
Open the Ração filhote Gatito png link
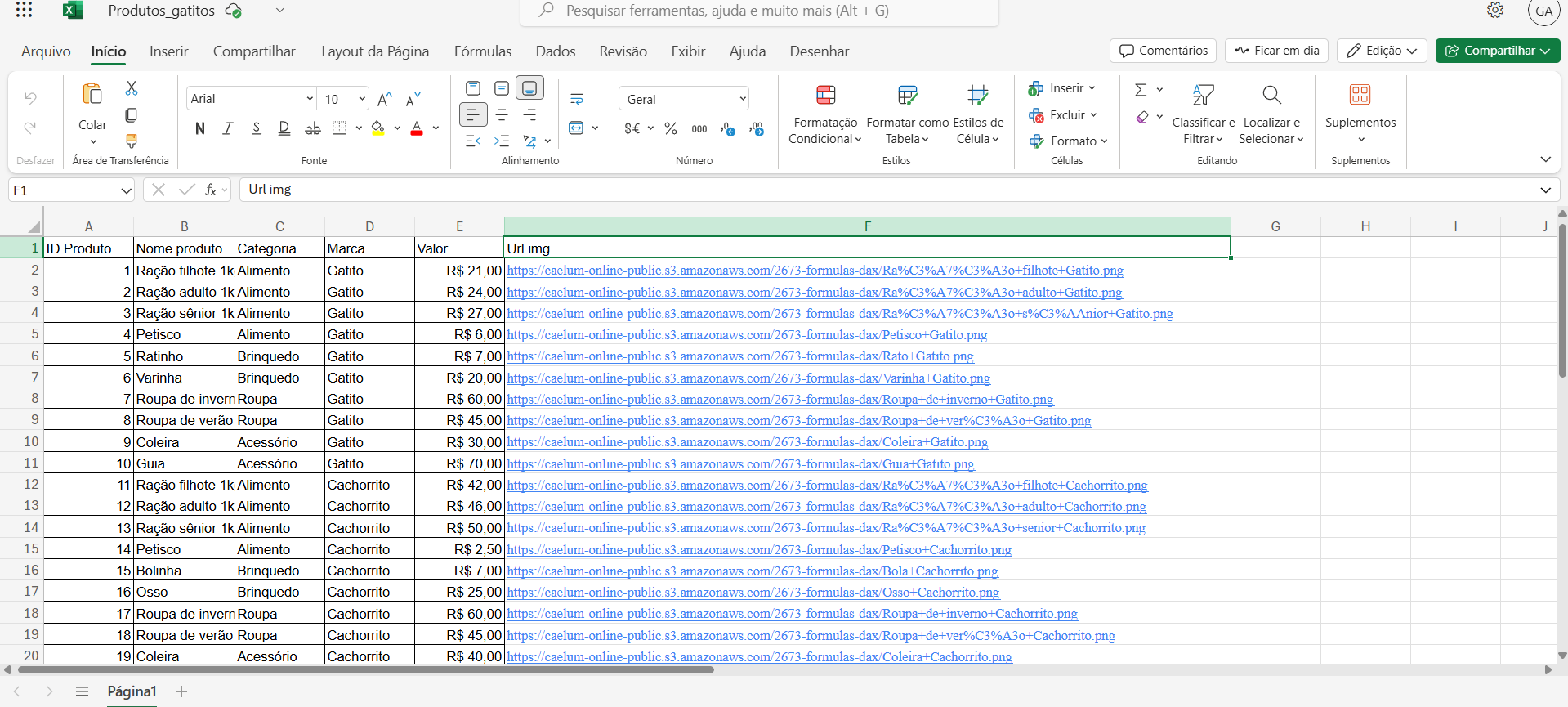pos(815,271)
